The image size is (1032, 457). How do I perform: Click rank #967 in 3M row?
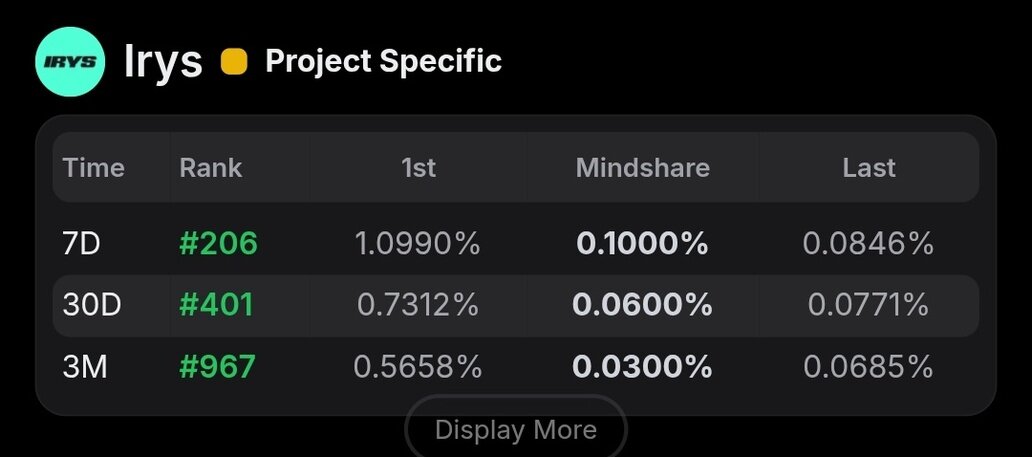[217, 367]
